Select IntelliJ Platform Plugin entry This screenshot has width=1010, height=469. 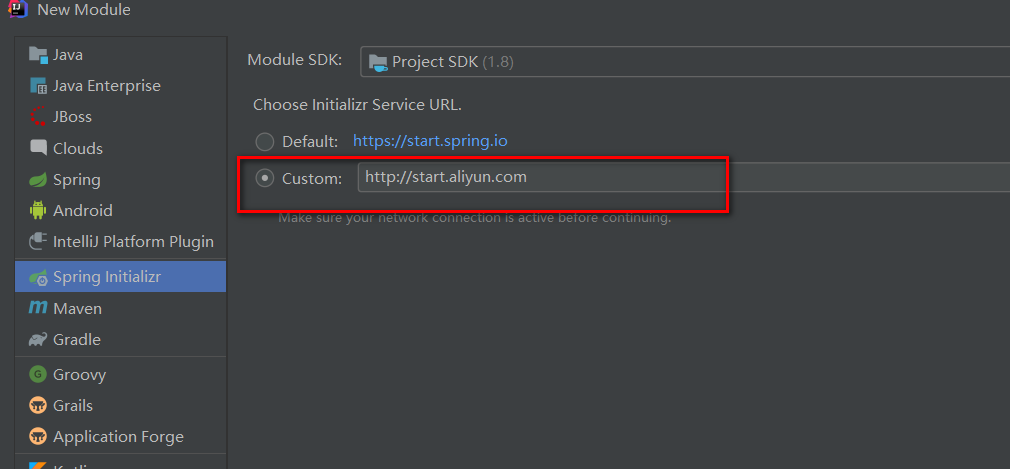click(x=120, y=242)
